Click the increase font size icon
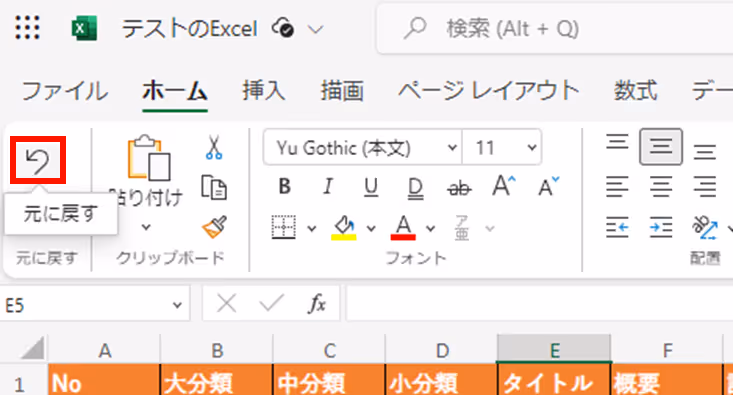The height and width of the screenshot is (395, 733). (x=504, y=186)
